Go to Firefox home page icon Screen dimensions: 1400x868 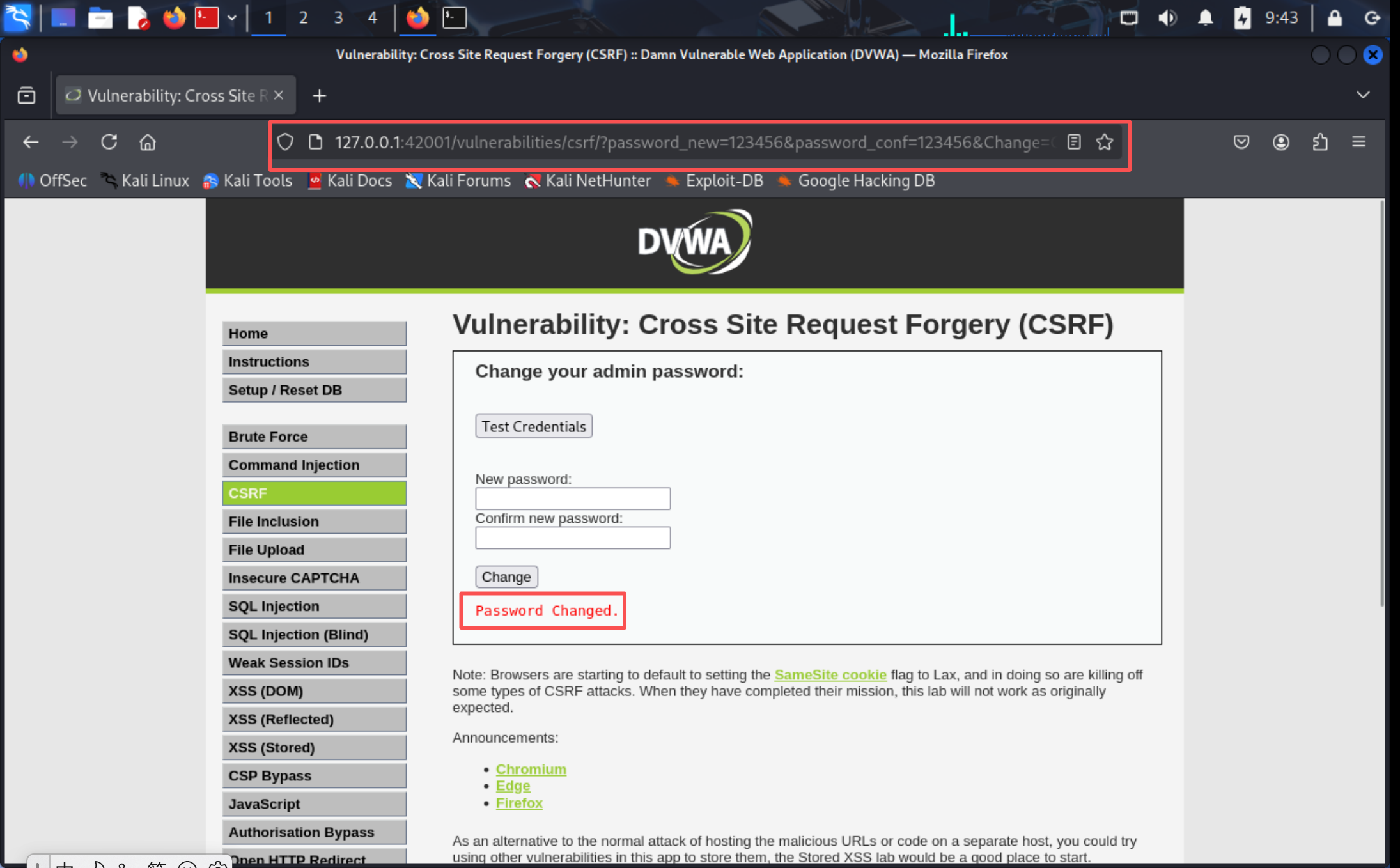(x=148, y=142)
